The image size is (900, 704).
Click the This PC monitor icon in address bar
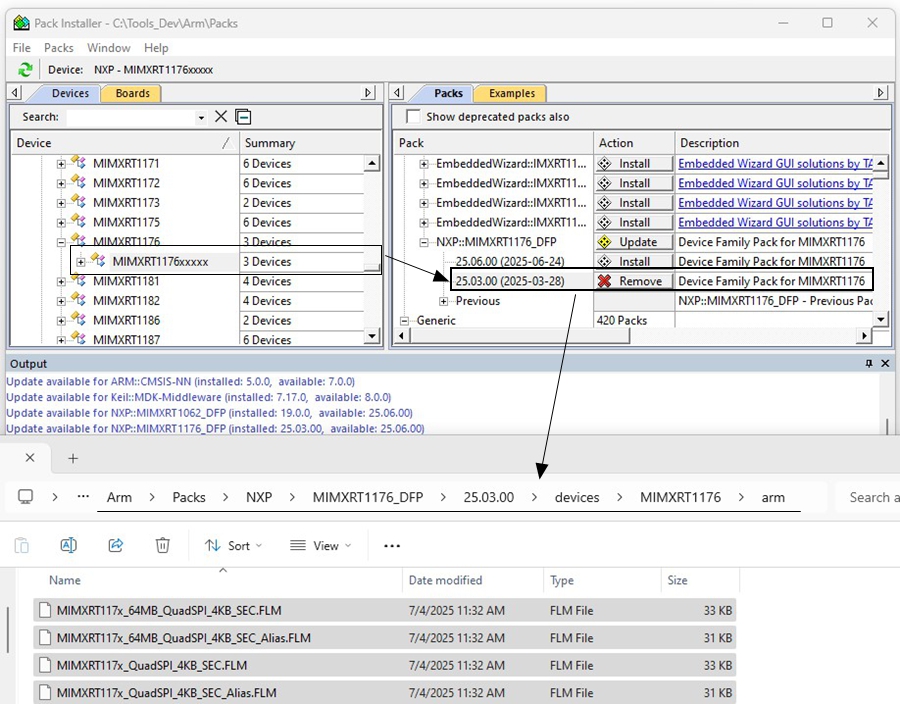pos(26,497)
